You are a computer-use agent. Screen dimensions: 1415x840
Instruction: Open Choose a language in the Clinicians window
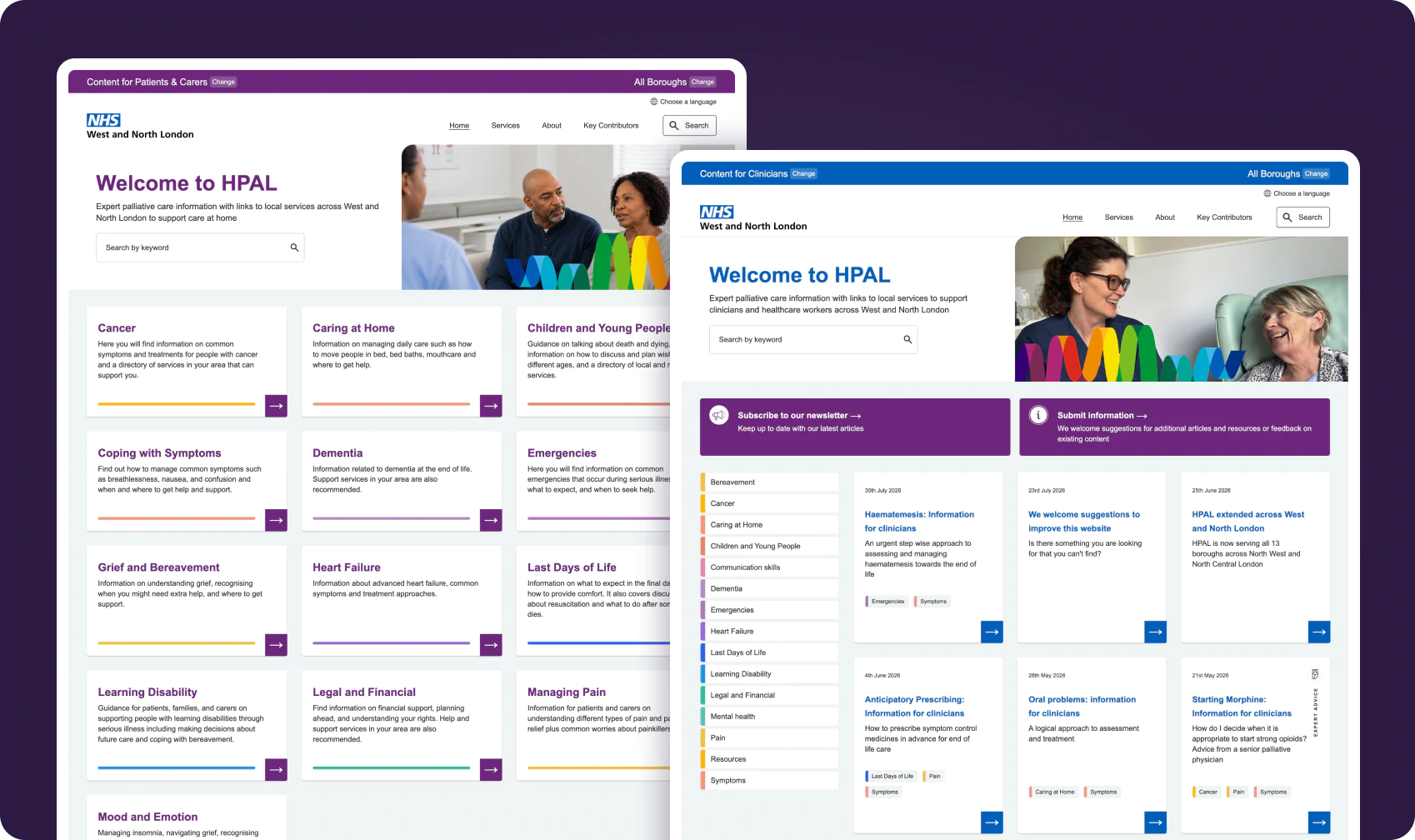pos(1297,193)
